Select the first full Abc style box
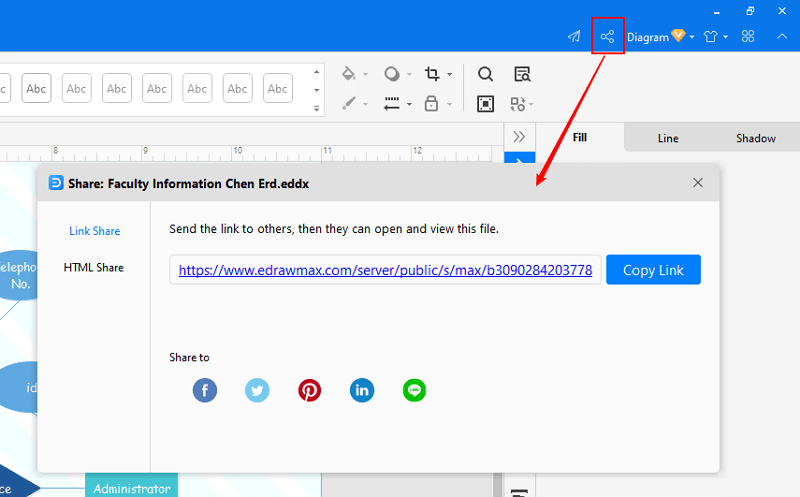This screenshot has height=497, width=800. [36, 88]
